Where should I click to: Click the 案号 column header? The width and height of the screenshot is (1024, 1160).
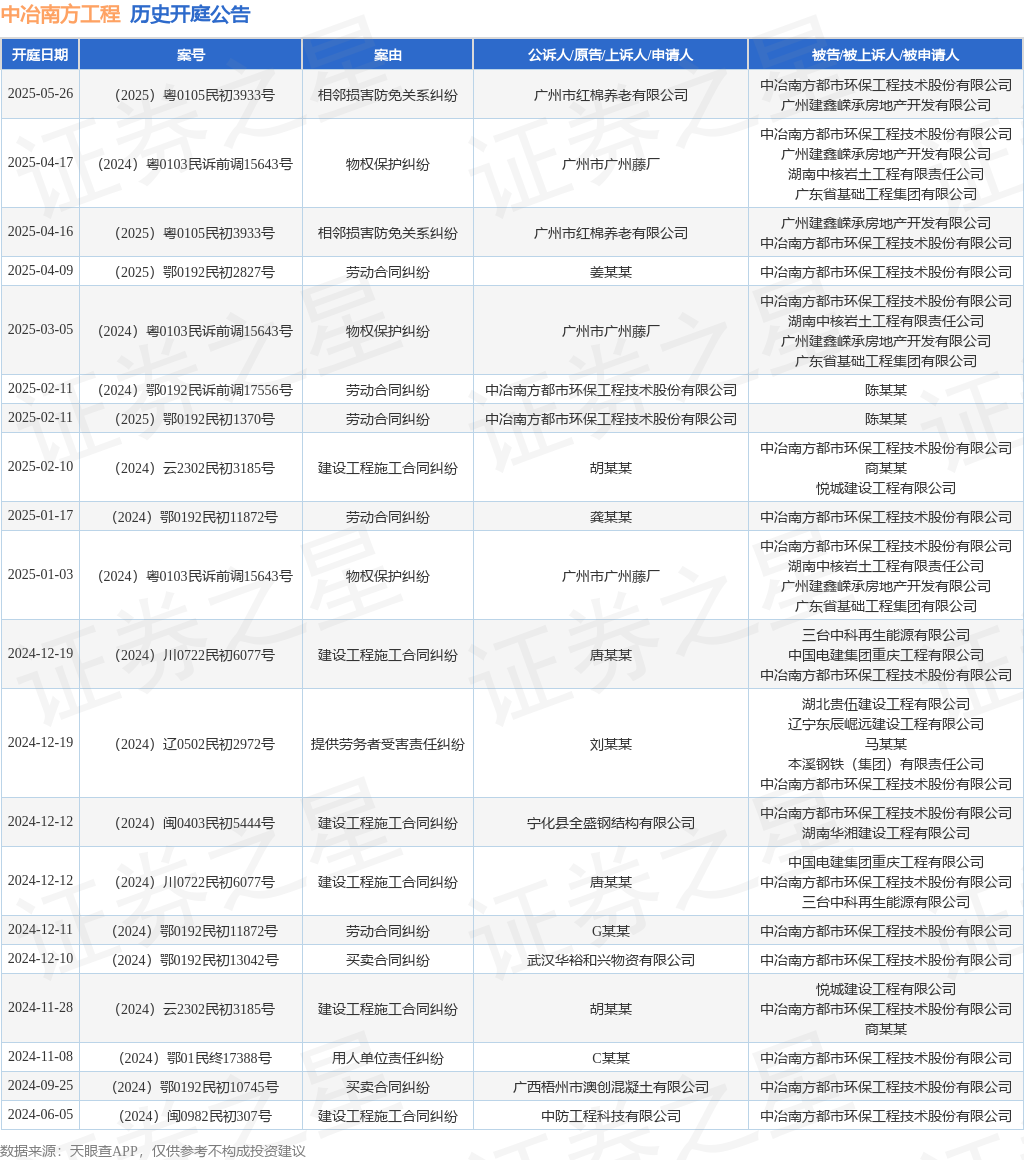click(x=191, y=55)
